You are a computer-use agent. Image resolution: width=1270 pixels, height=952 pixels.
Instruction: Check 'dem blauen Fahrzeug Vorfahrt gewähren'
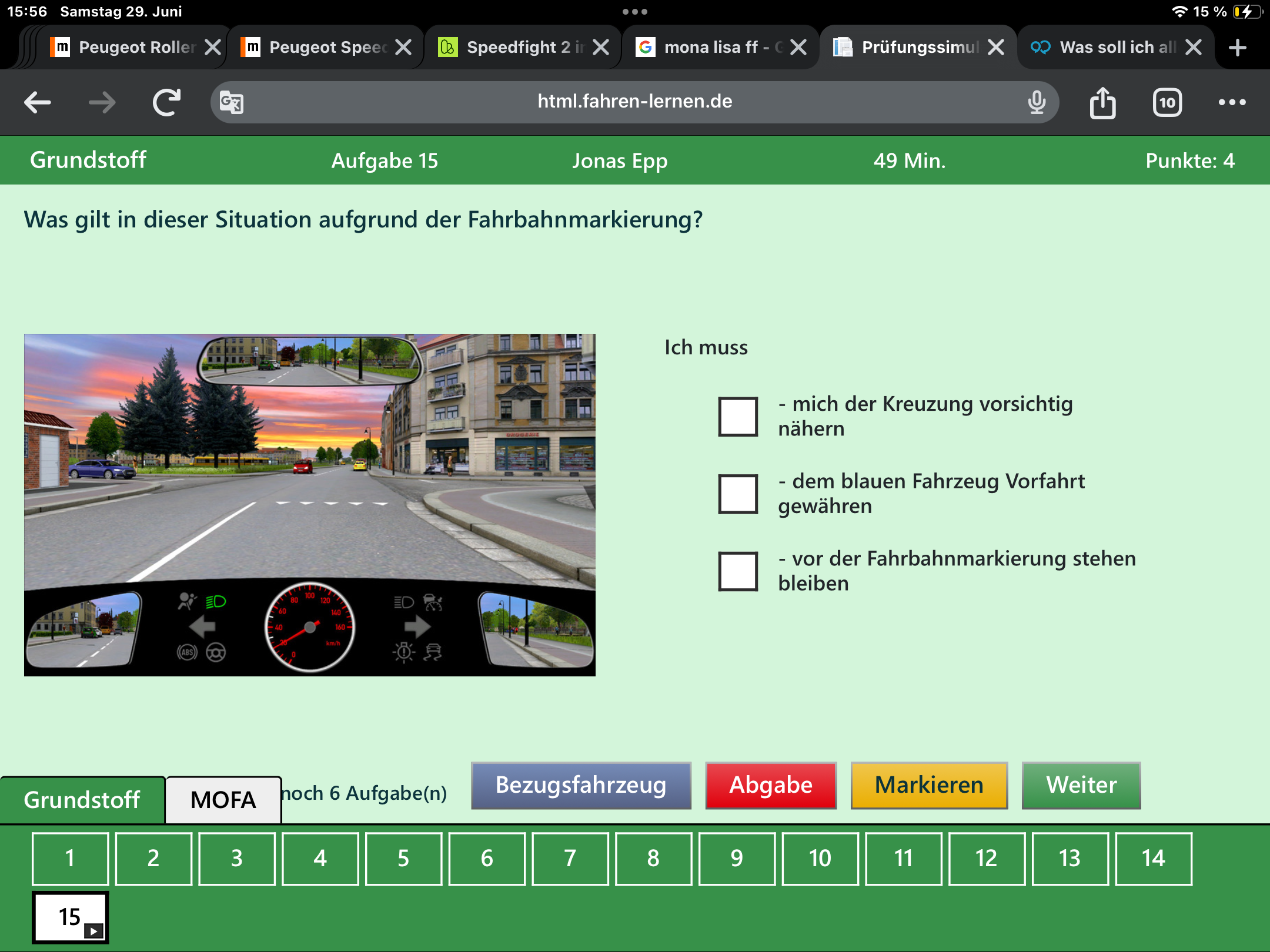point(738,494)
